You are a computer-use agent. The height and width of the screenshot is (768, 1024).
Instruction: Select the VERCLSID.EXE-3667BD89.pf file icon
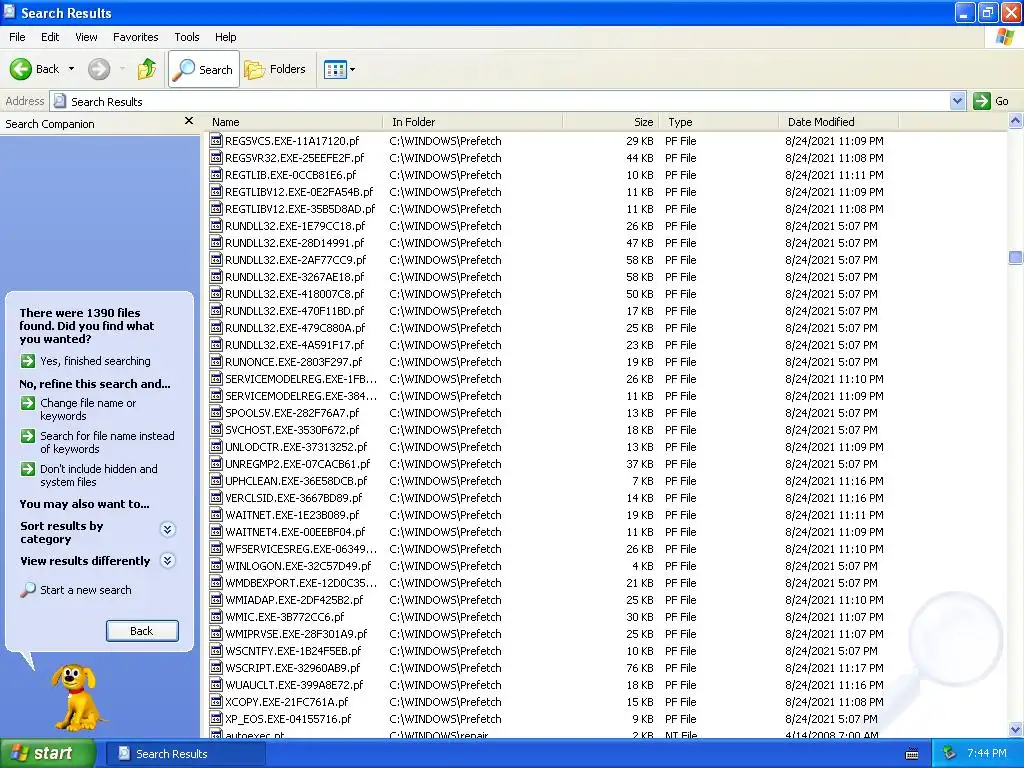point(216,498)
